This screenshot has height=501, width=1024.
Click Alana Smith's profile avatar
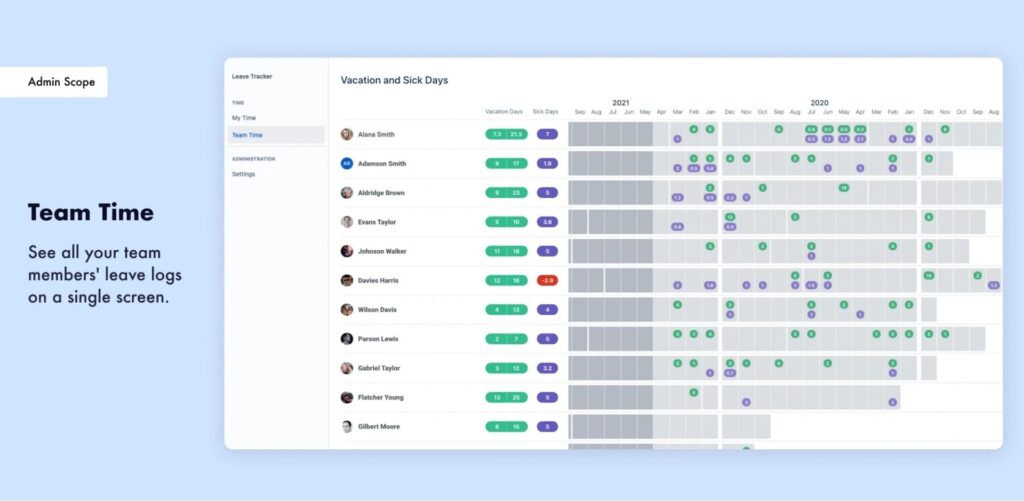click(x=347, y=134)
